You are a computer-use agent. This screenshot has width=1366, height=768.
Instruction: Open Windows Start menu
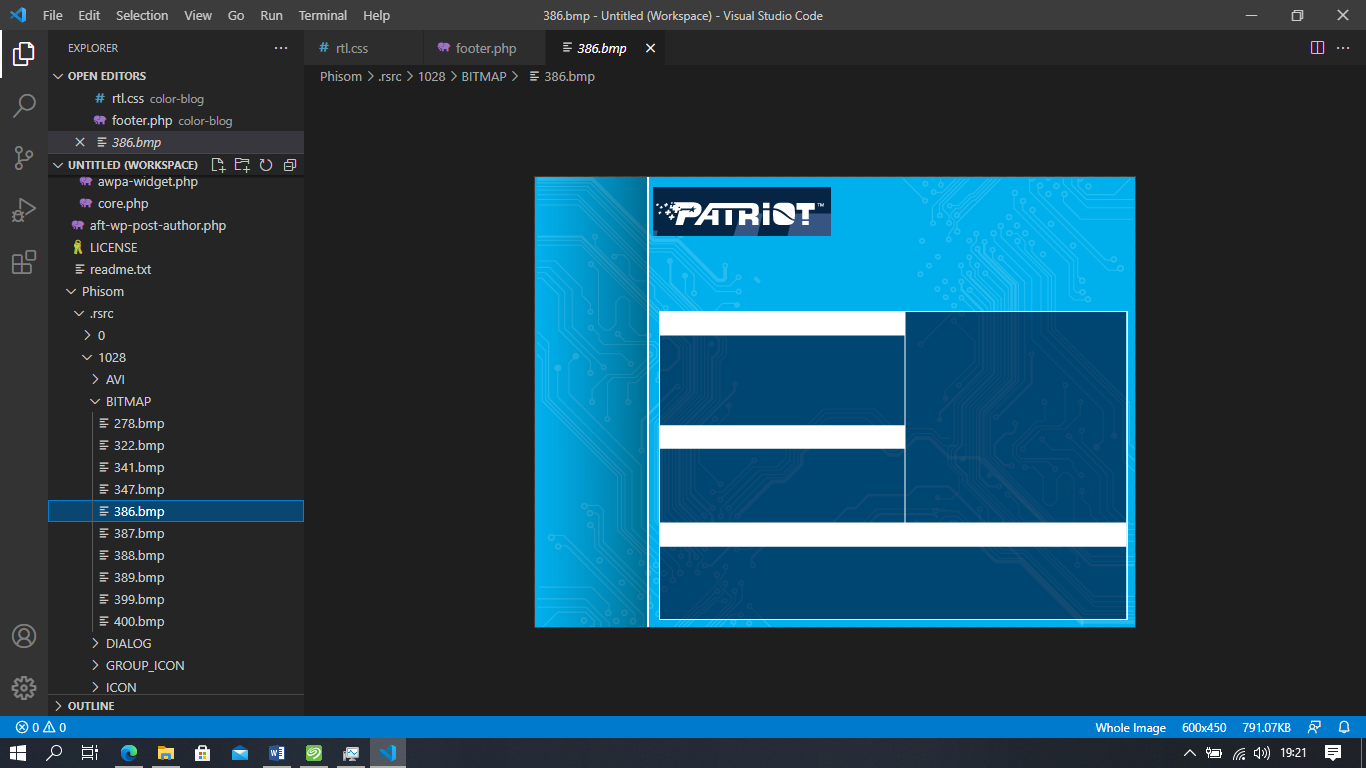[18, 753]
